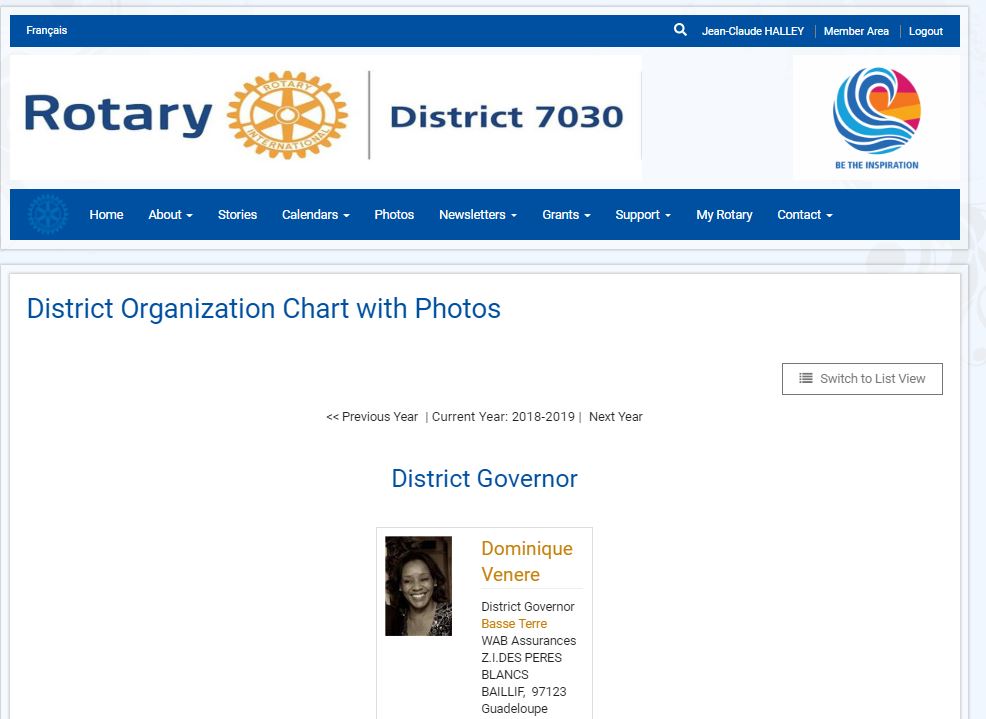Expand the Contact dropdown menu
This screenshot has height=719, width=986.
pyautogui.click(x=804, y=215)
